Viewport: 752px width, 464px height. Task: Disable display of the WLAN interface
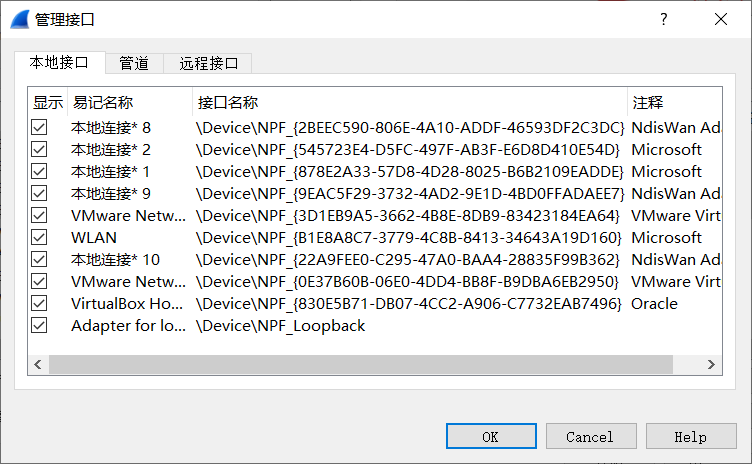coord(39,238)
